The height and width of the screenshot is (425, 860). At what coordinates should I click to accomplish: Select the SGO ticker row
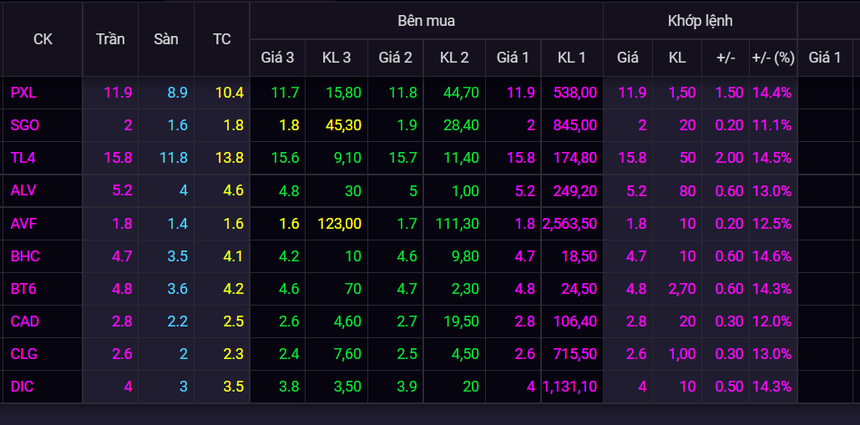(25, 125)
